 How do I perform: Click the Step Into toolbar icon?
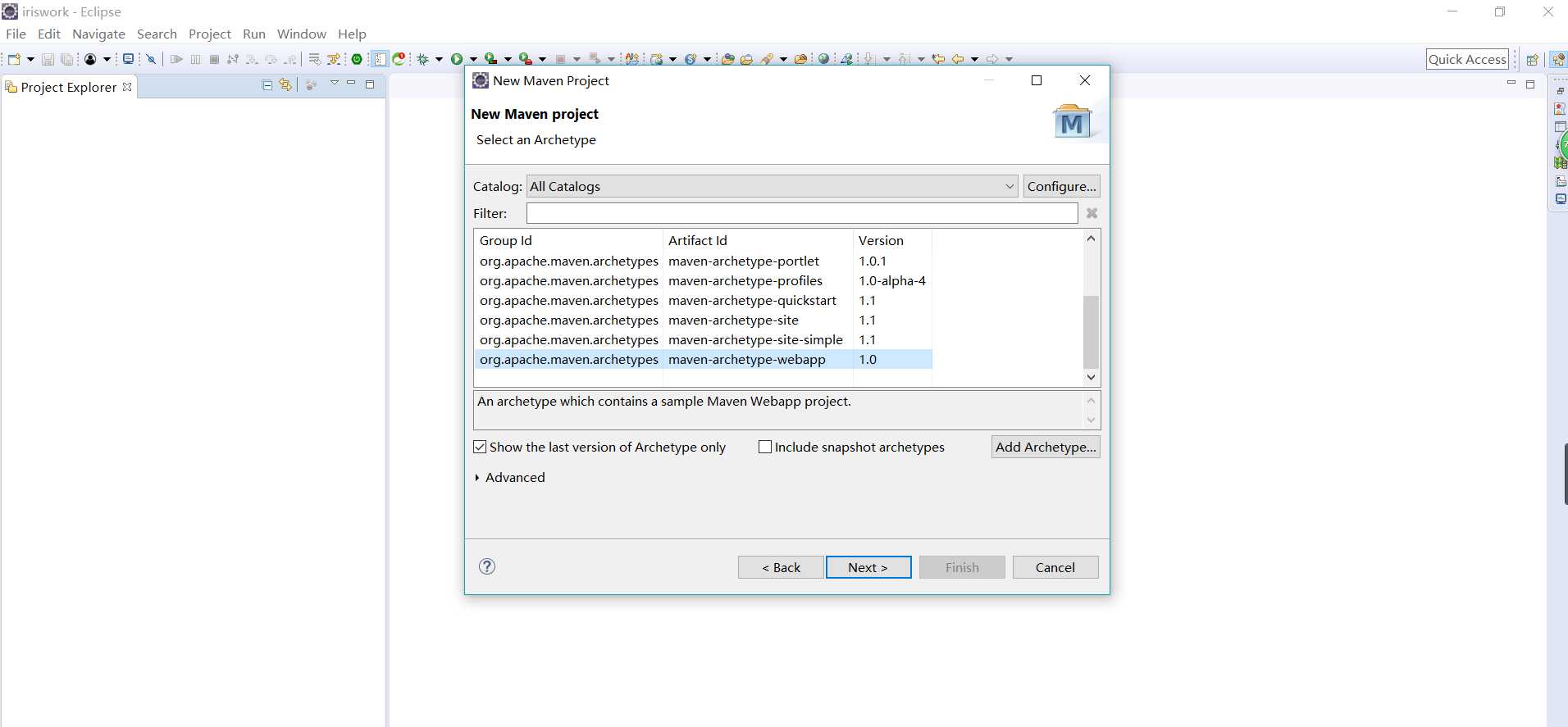pos(252,59)
